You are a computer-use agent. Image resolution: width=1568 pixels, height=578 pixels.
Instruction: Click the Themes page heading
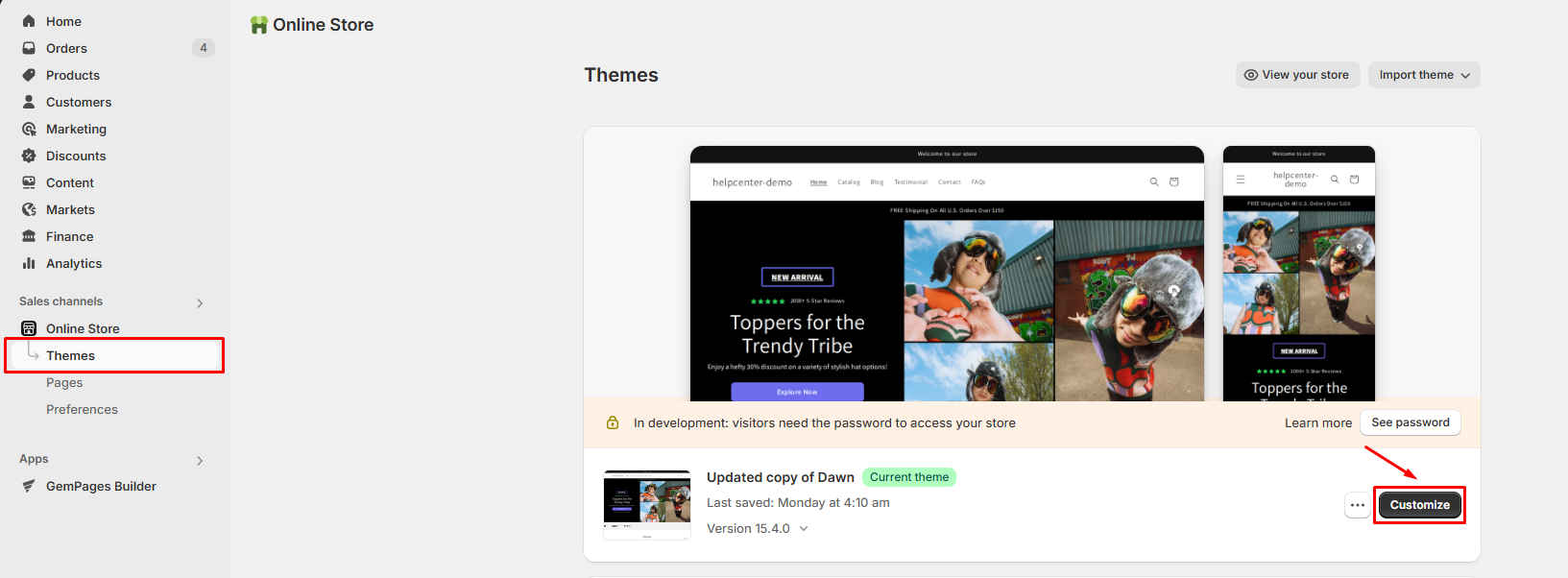coord(621,75)
